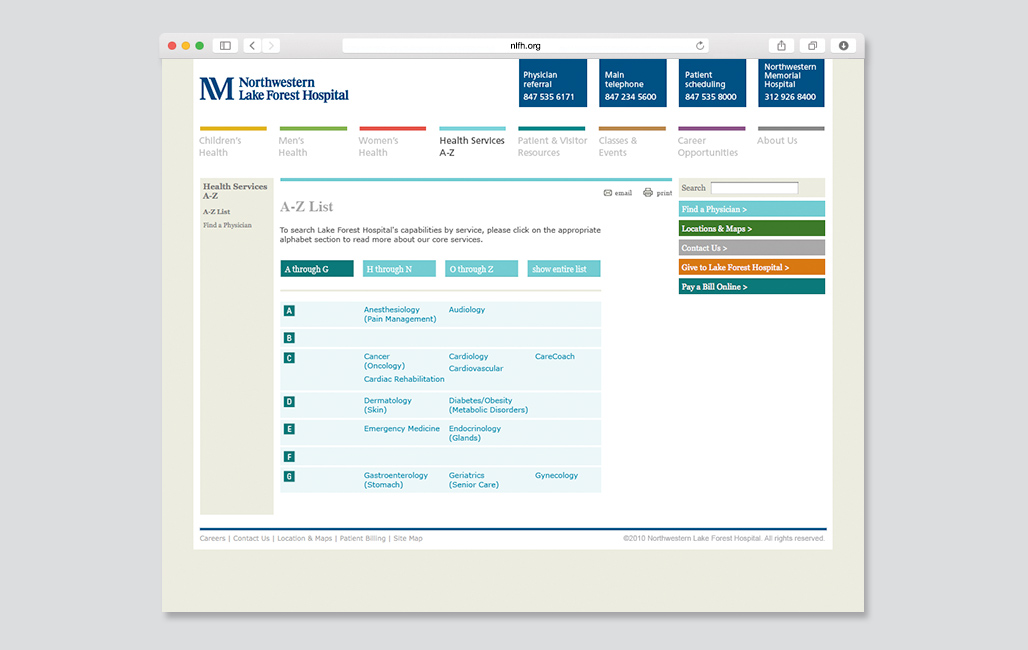Select the A through G tab
Screen dimensions: 1028x650
(317, 269)
